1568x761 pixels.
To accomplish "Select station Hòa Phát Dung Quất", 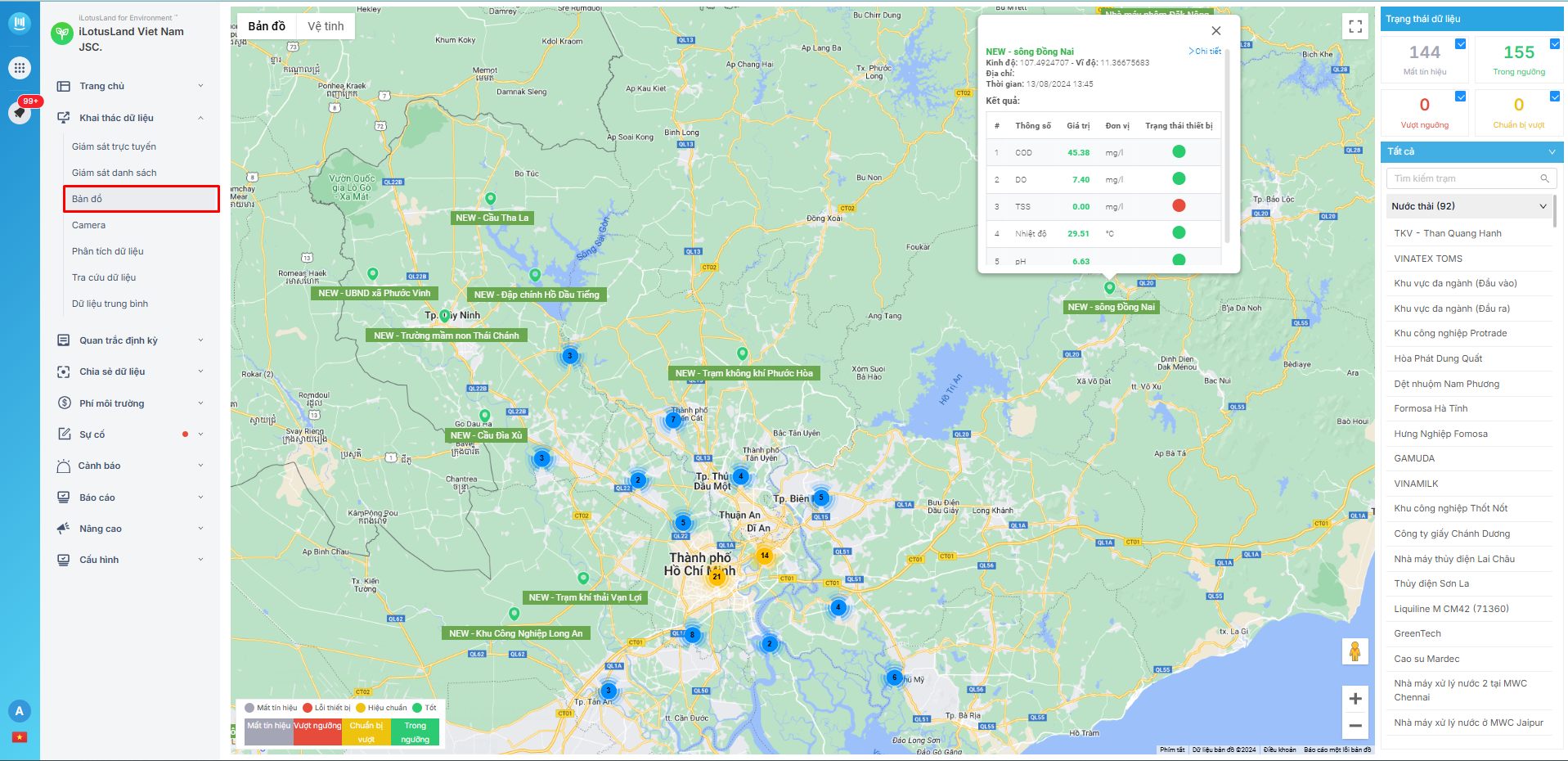I will click(1438, 358).
